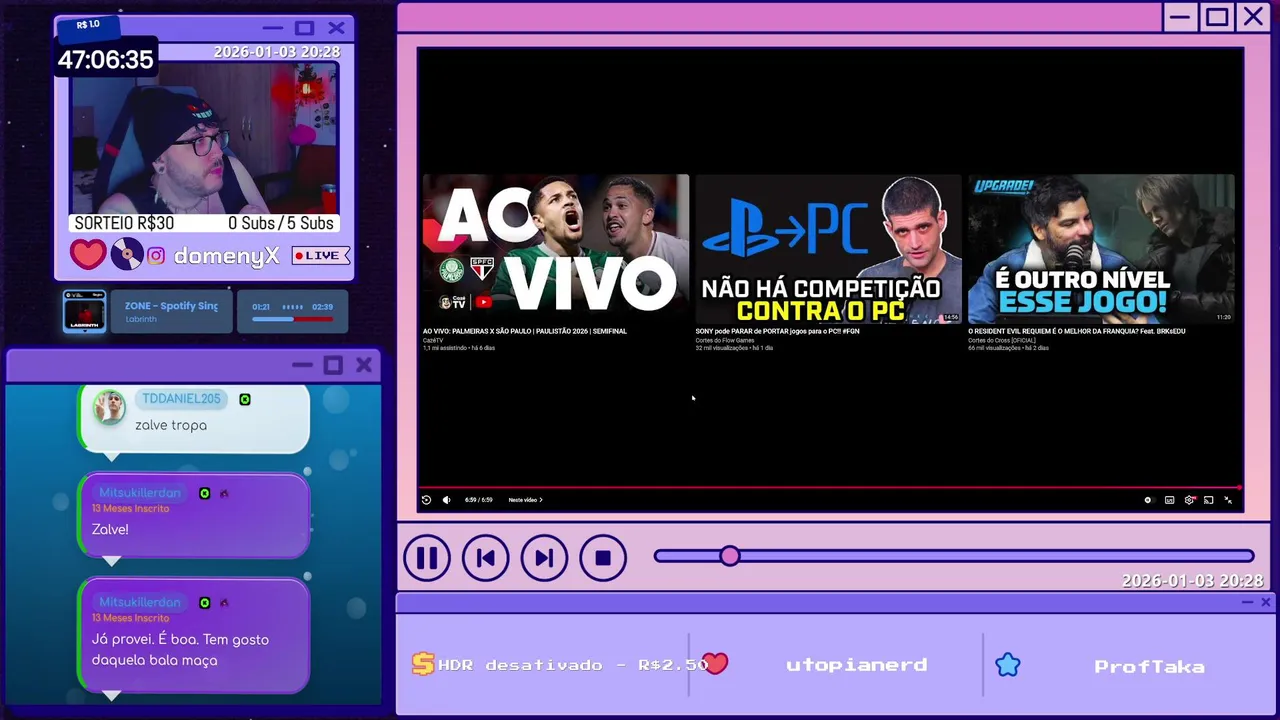Close the chat window with its X

(364, 366)
